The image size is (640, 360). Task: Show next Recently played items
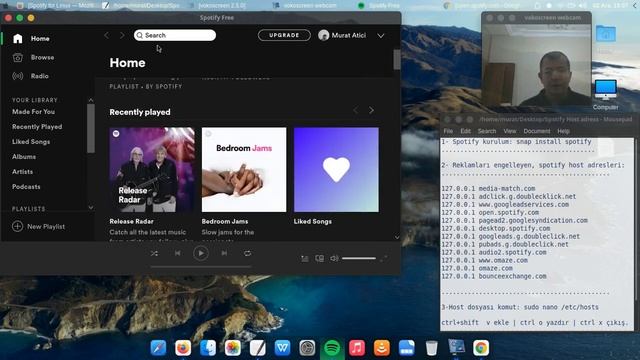371,110
